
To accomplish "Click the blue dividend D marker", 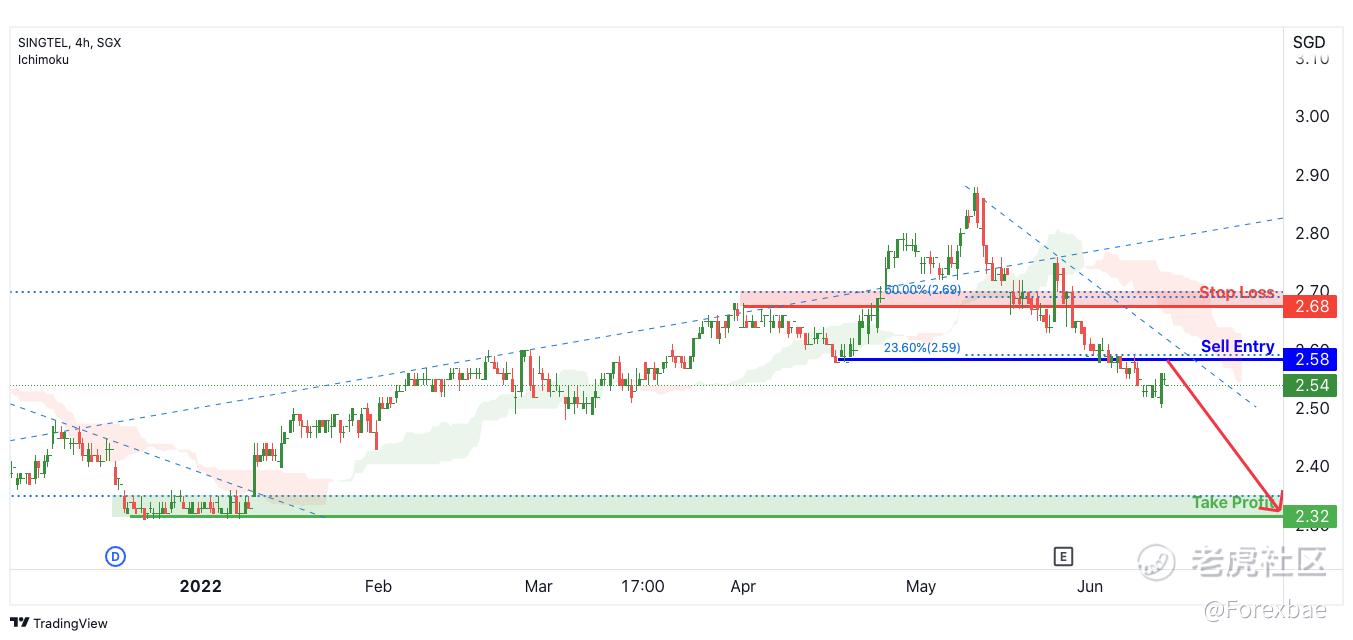I will click(115, 556).
